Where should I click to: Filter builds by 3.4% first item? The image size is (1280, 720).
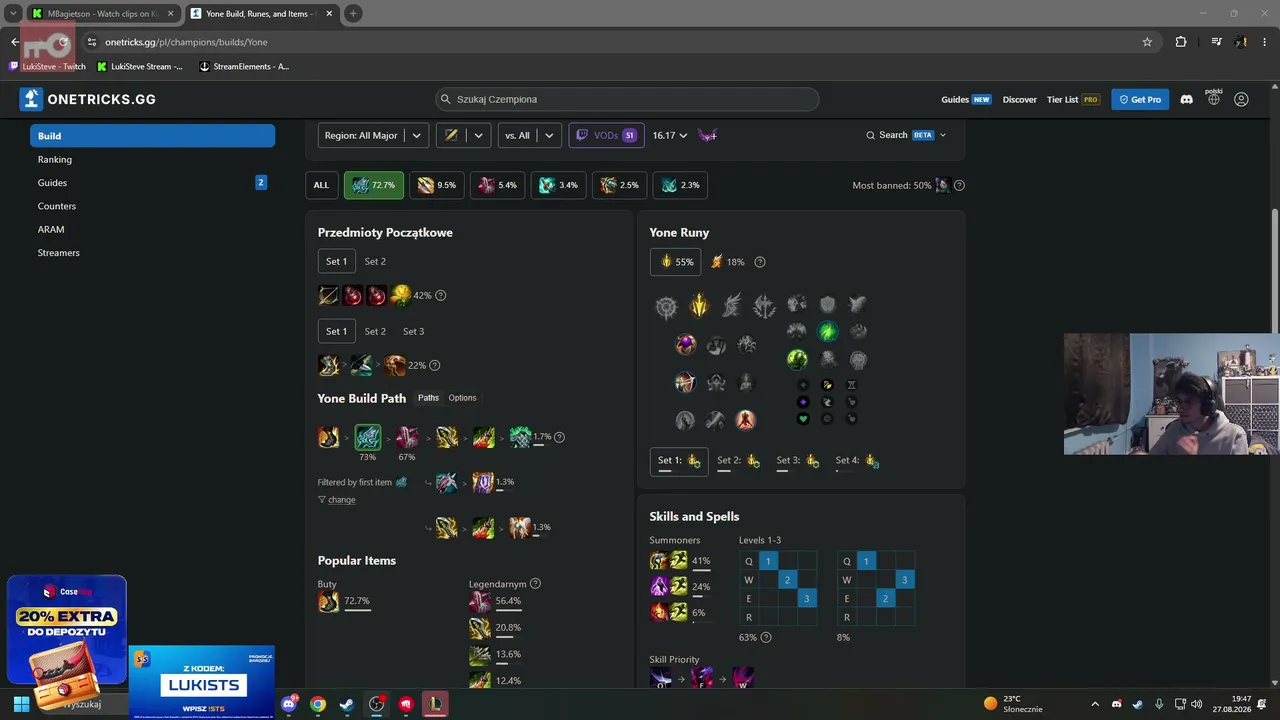click(x=558, y=185)
